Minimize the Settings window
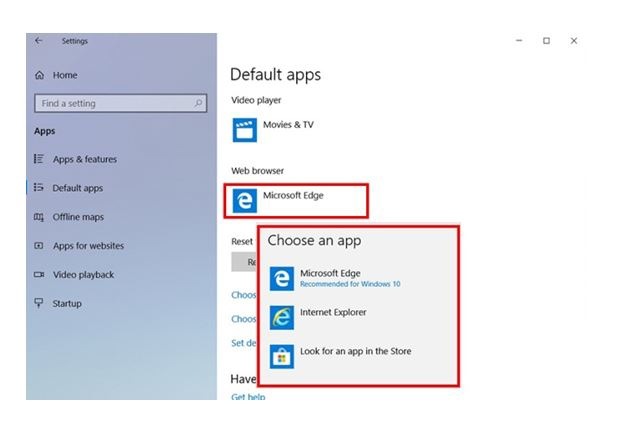Screen dimensions: 620x436 click(519, 40)
